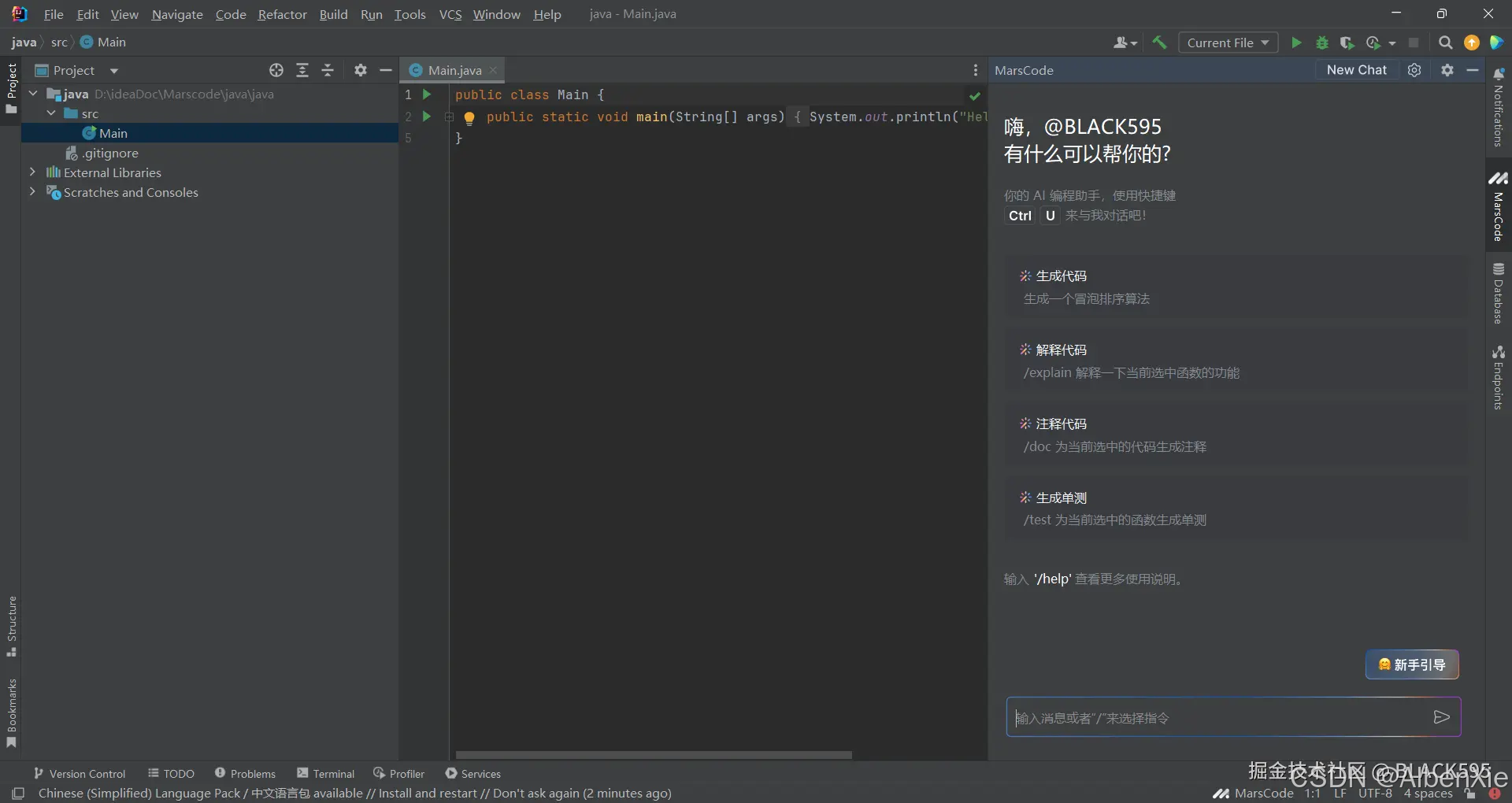This screenshot has height=803, width=1512.
Task: Click the Stop square icon in toolbar
Action: [1414, 43]
